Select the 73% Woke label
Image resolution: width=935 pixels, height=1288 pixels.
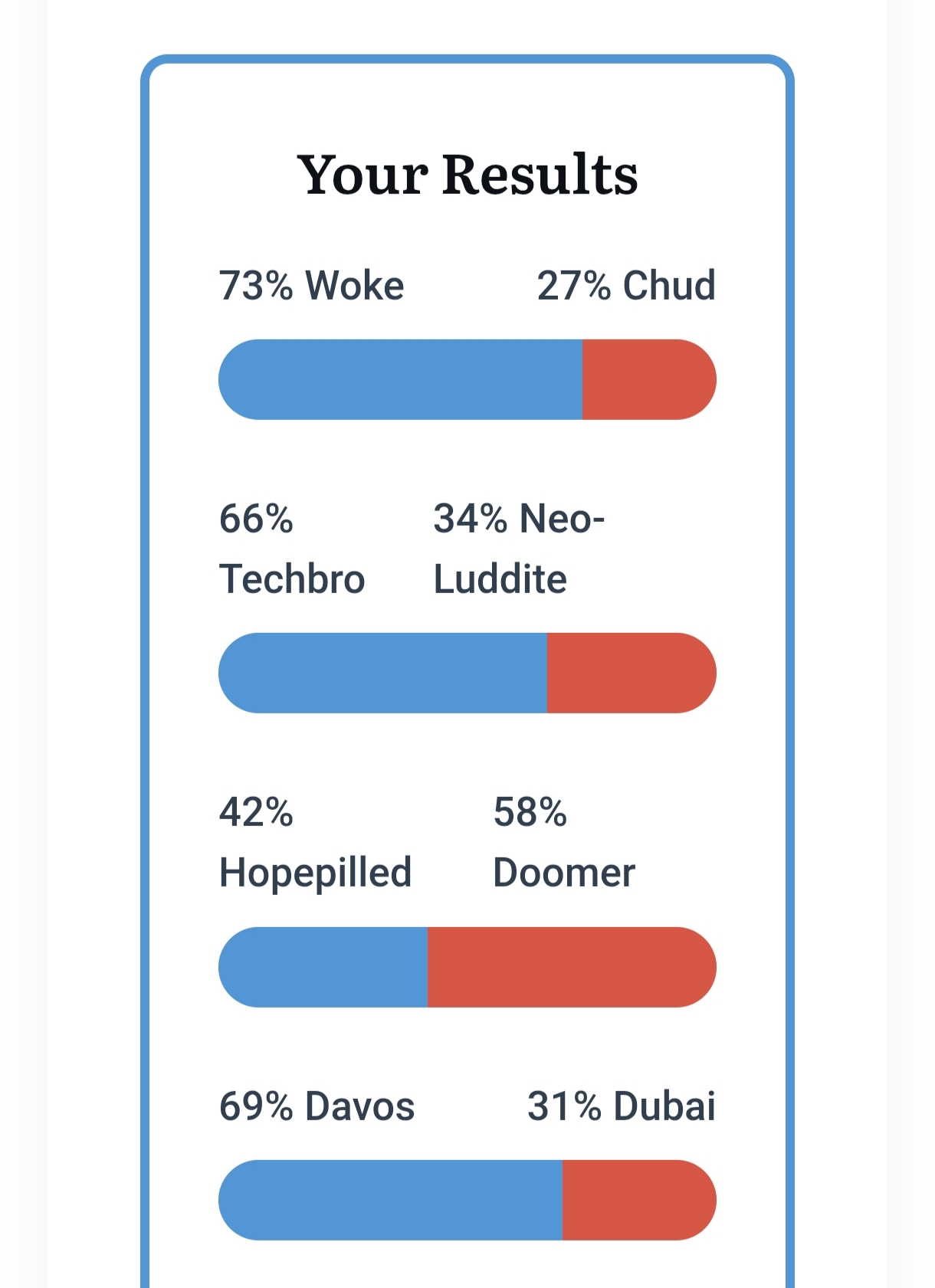coord(311,286)
